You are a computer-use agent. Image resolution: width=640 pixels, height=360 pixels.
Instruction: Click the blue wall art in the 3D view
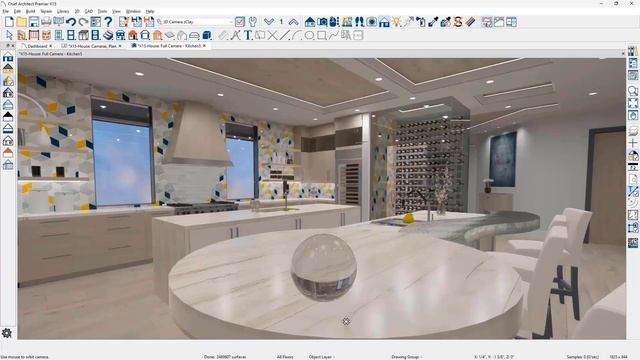click(502, 159)
